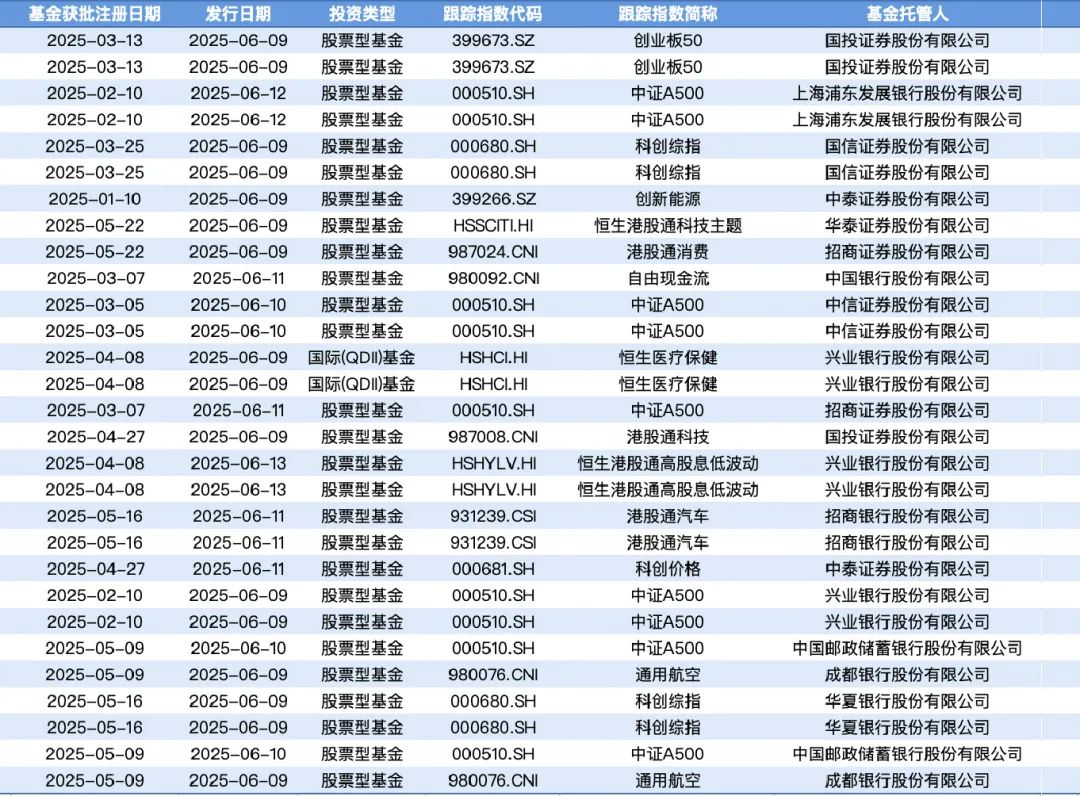Select 2025-05-22 date in the 港股通消费 row
This screenshot has width=1080, height=796.
click(x=94, y=252)
